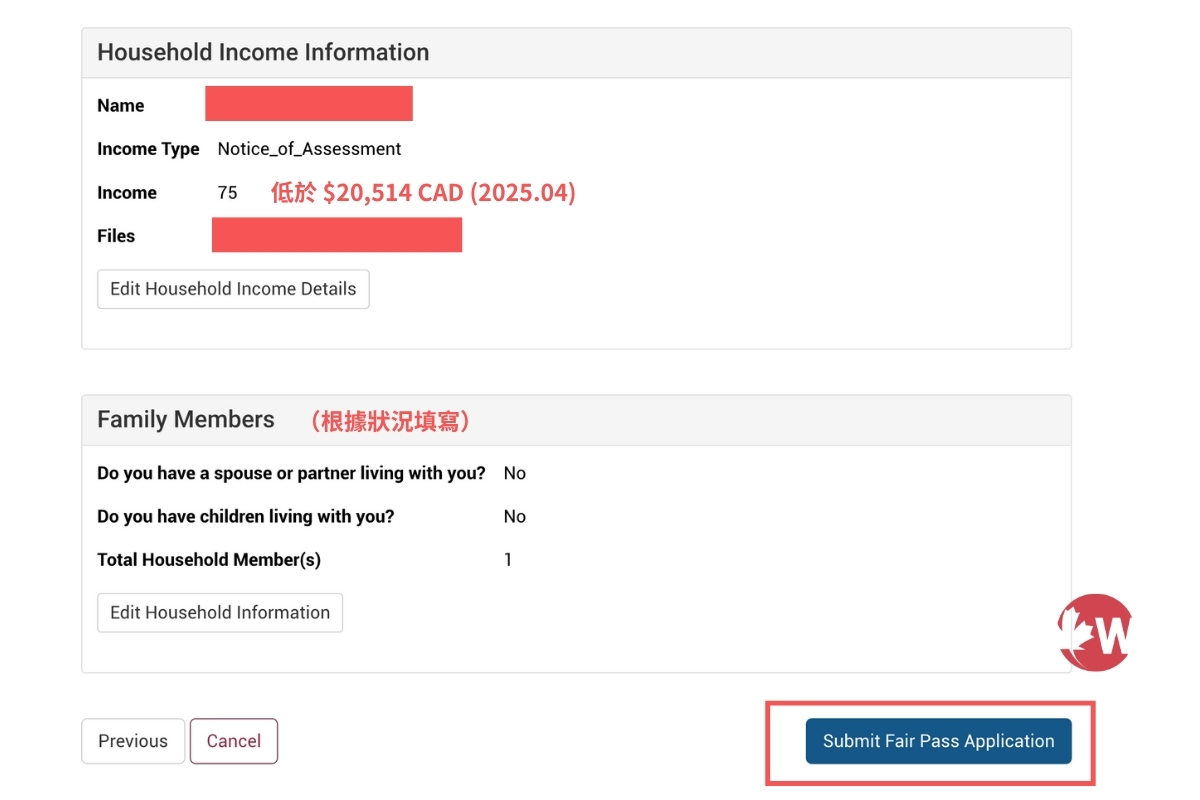Click the redacted Files attachment
The image size is (1200, 800).
click(337, 235)
